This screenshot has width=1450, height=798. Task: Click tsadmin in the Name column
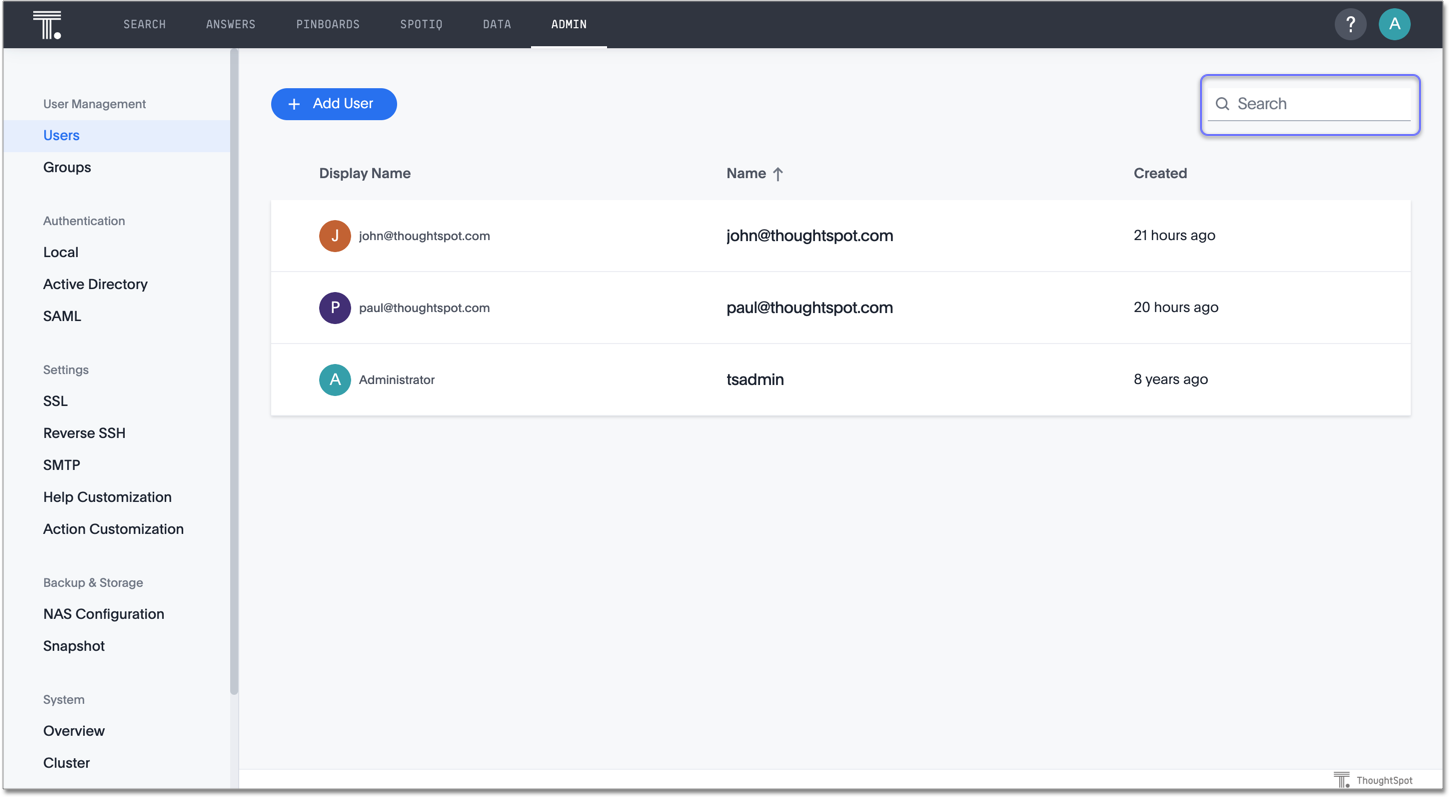(x=755, y=380)
